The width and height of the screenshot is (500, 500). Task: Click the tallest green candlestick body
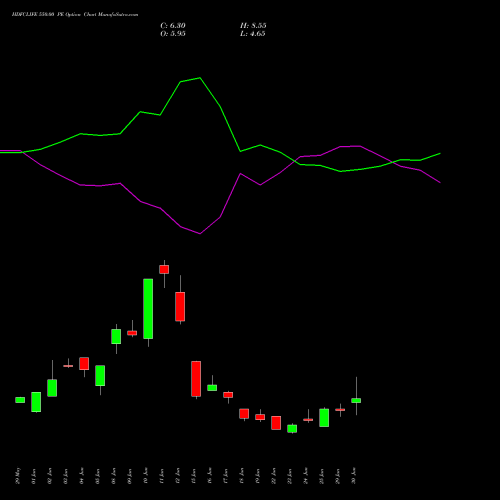pos(148,309)
